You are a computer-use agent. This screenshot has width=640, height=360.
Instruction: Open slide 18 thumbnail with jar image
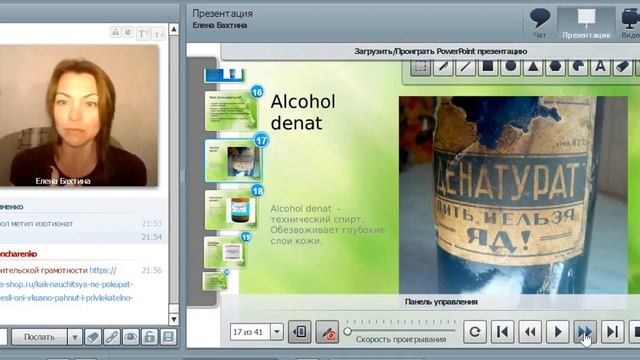(x=231, y=209)
